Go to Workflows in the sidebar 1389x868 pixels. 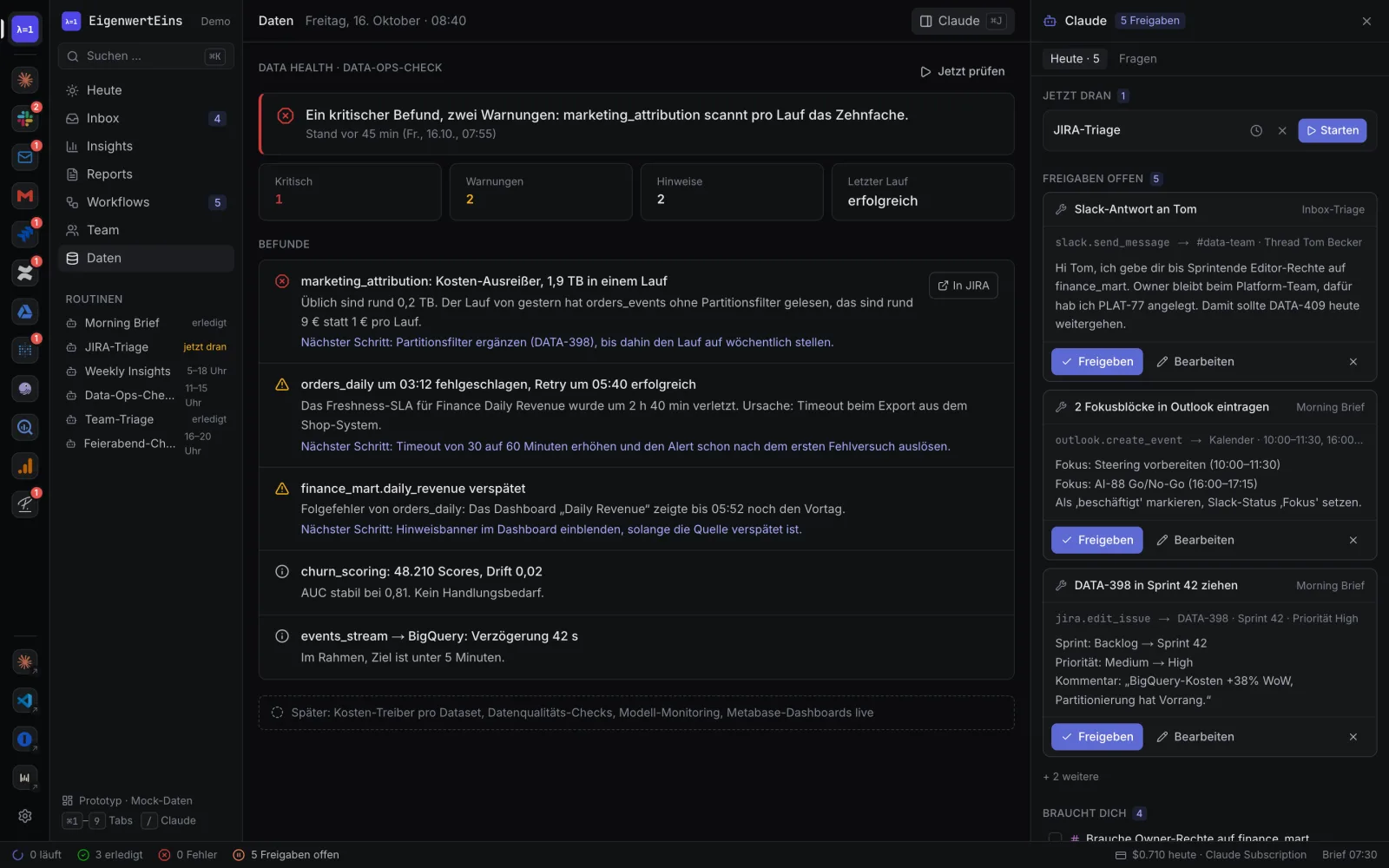click(146, 202)
